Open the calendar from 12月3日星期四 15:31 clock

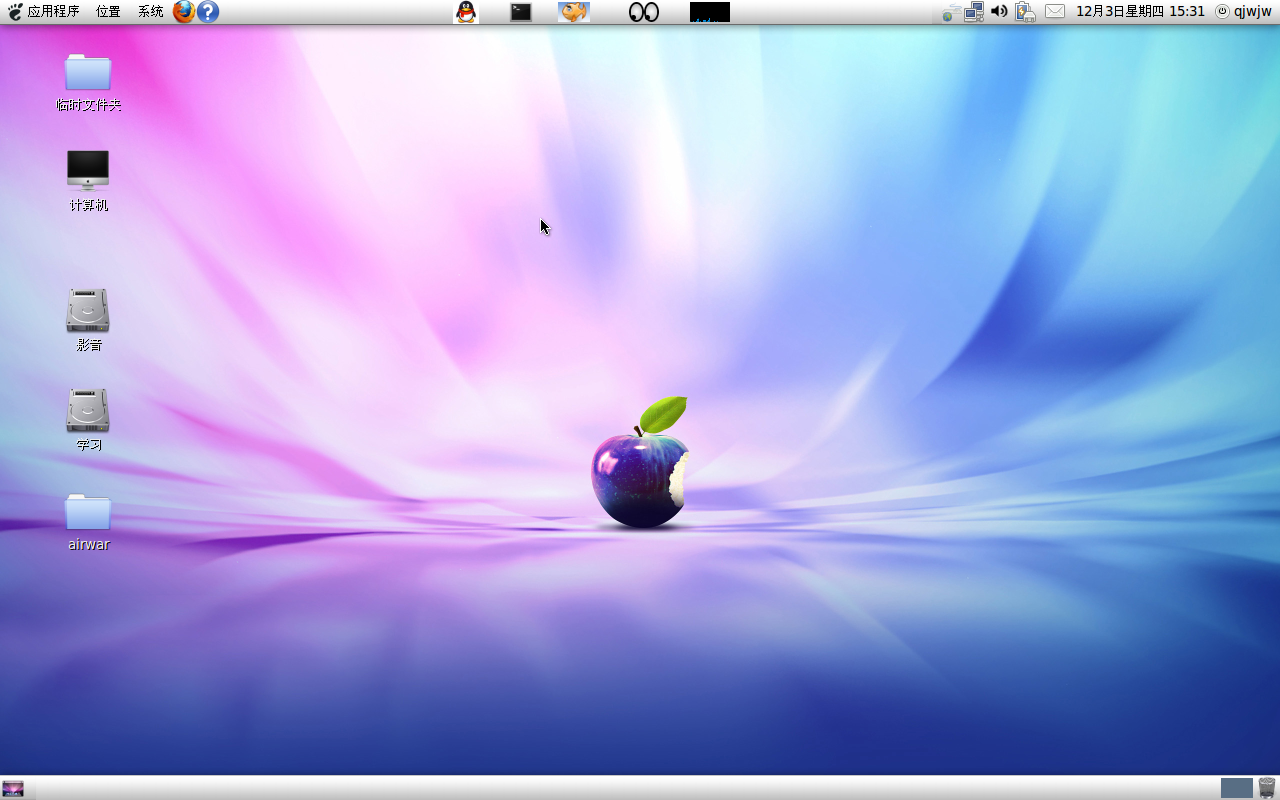pos(1140,12)
